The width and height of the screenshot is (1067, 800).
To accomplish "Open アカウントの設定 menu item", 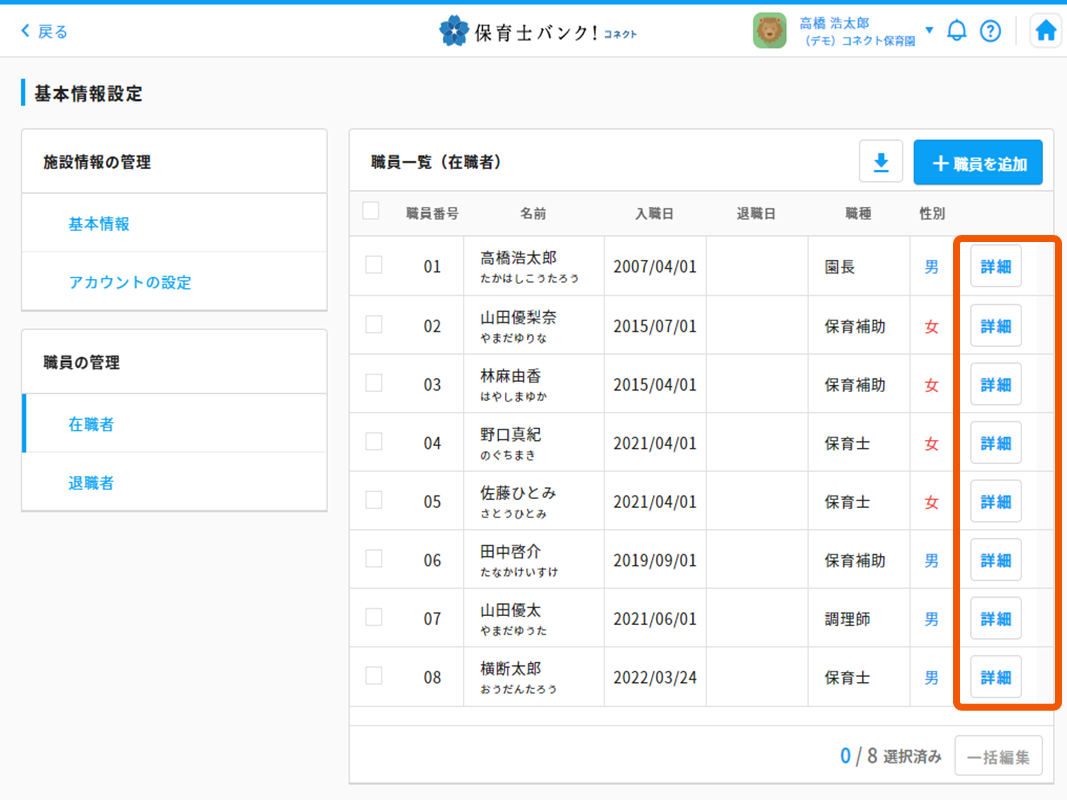I will (x=130, y=282).
